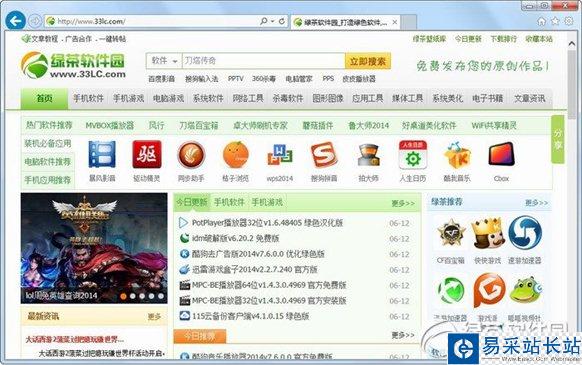Open the 拍大师 icon
The height and width of the screenshot is (365, 582).
coord(369,155)
